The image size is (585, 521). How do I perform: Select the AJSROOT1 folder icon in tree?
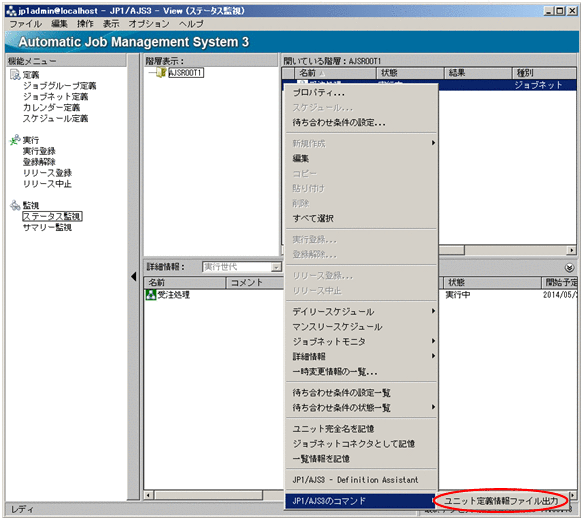161,72
